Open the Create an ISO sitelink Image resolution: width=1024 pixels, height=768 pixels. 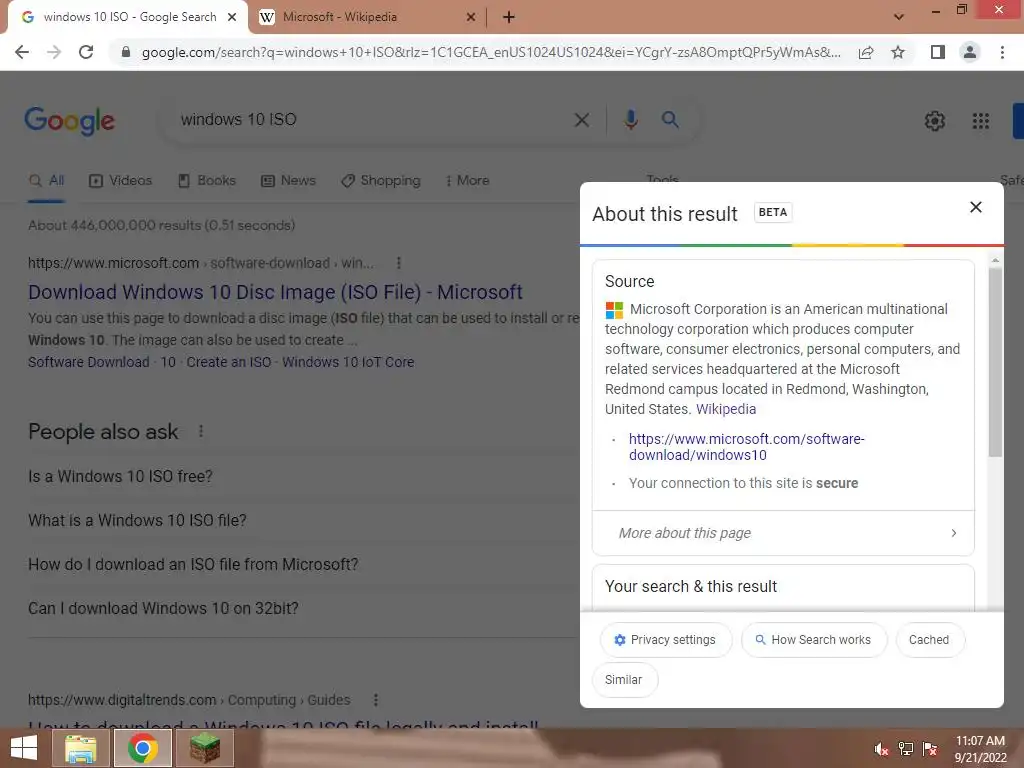point(229,362)
